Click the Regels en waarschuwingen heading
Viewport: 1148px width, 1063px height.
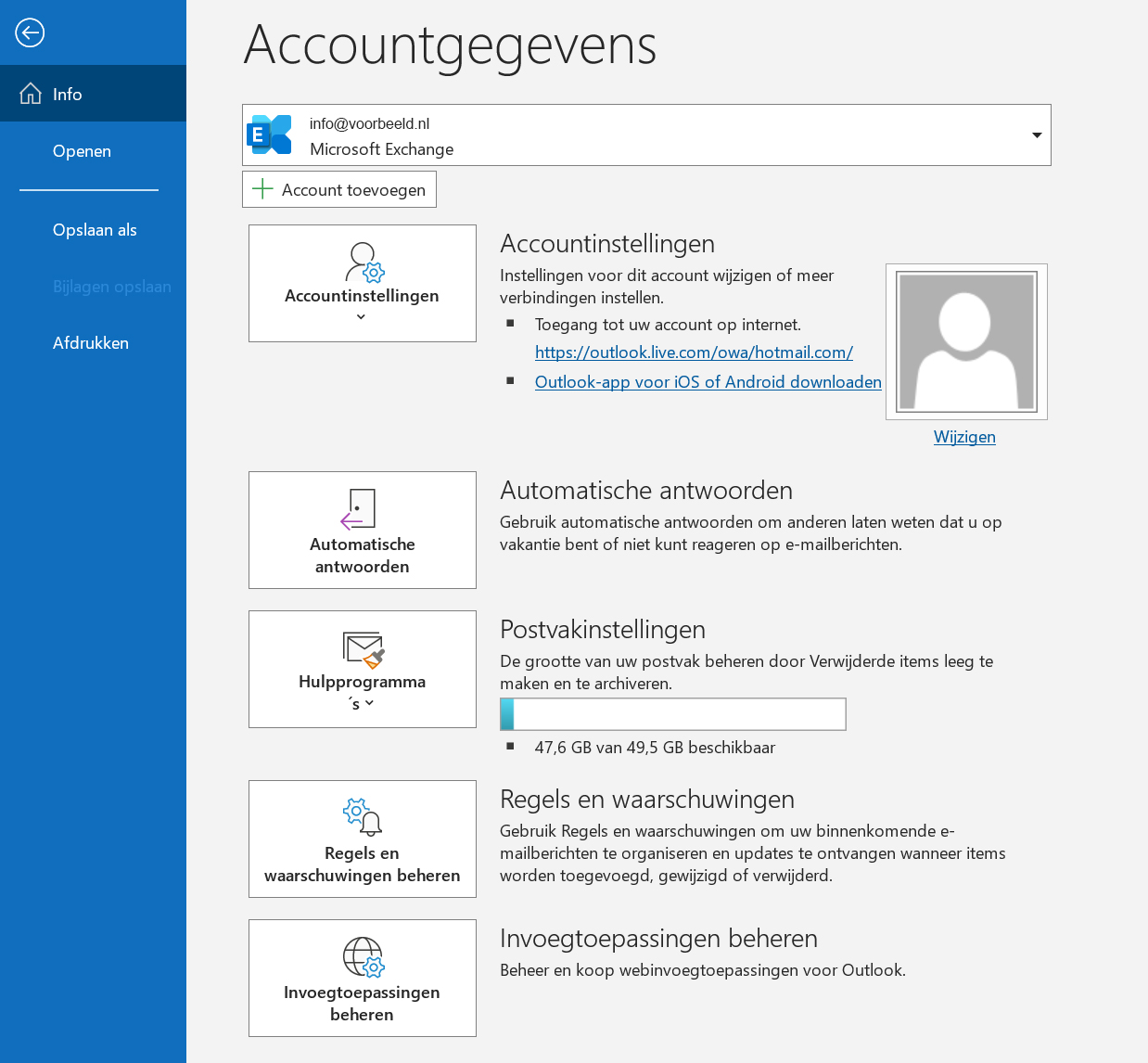[647, 799]
